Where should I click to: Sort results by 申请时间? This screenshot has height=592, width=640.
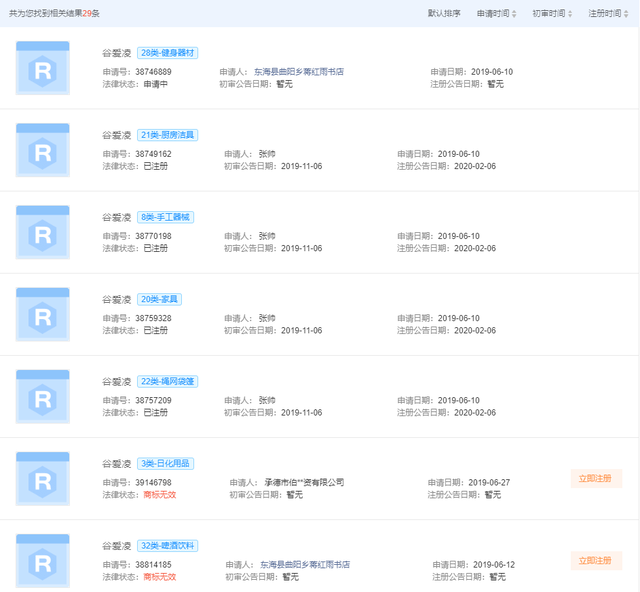click(x=496, y=13)
